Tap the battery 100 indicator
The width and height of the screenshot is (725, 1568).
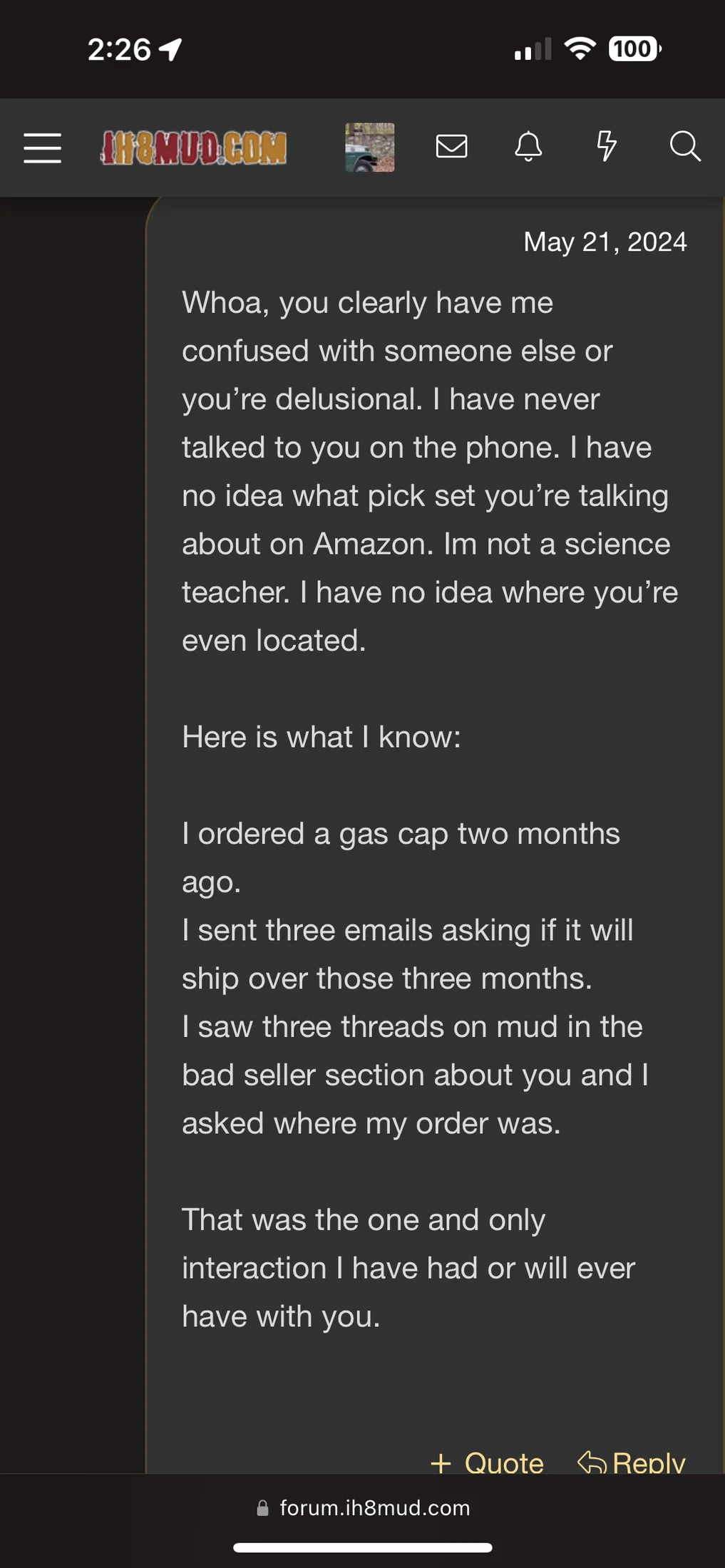click(634, 48)
